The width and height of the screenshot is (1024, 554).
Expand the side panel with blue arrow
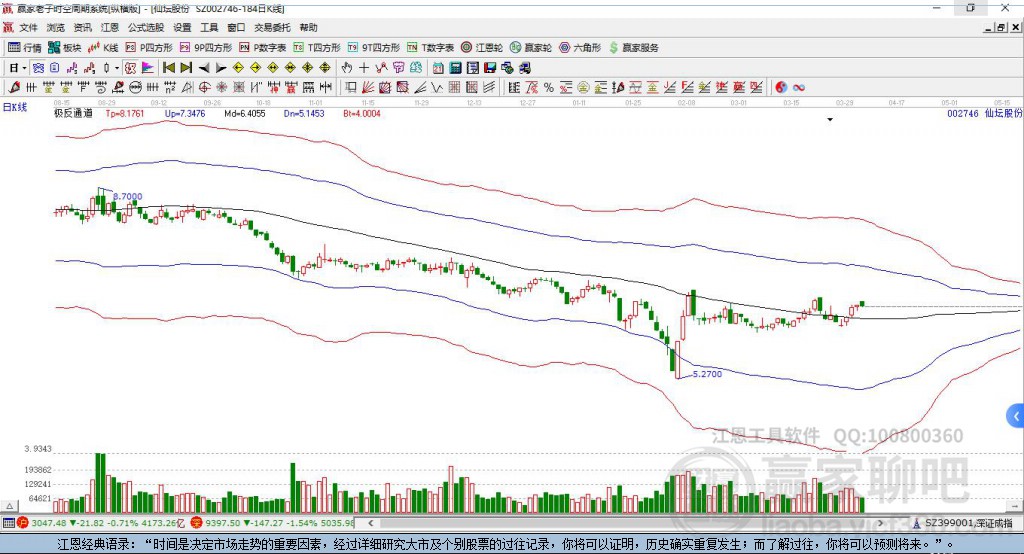[x=1016, y=416]
